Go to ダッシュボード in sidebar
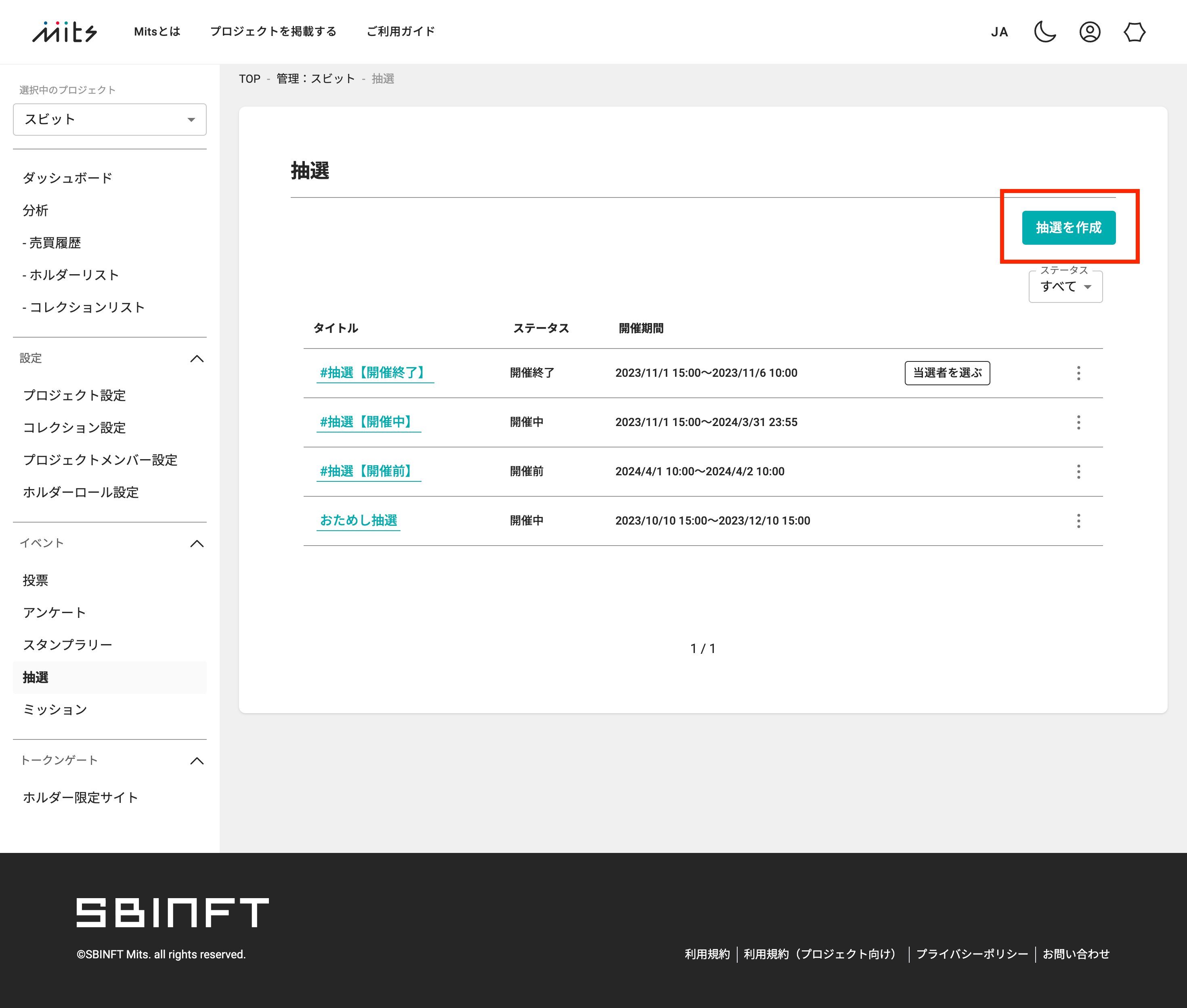The image size is (1187, 1008). coord(67,178)
